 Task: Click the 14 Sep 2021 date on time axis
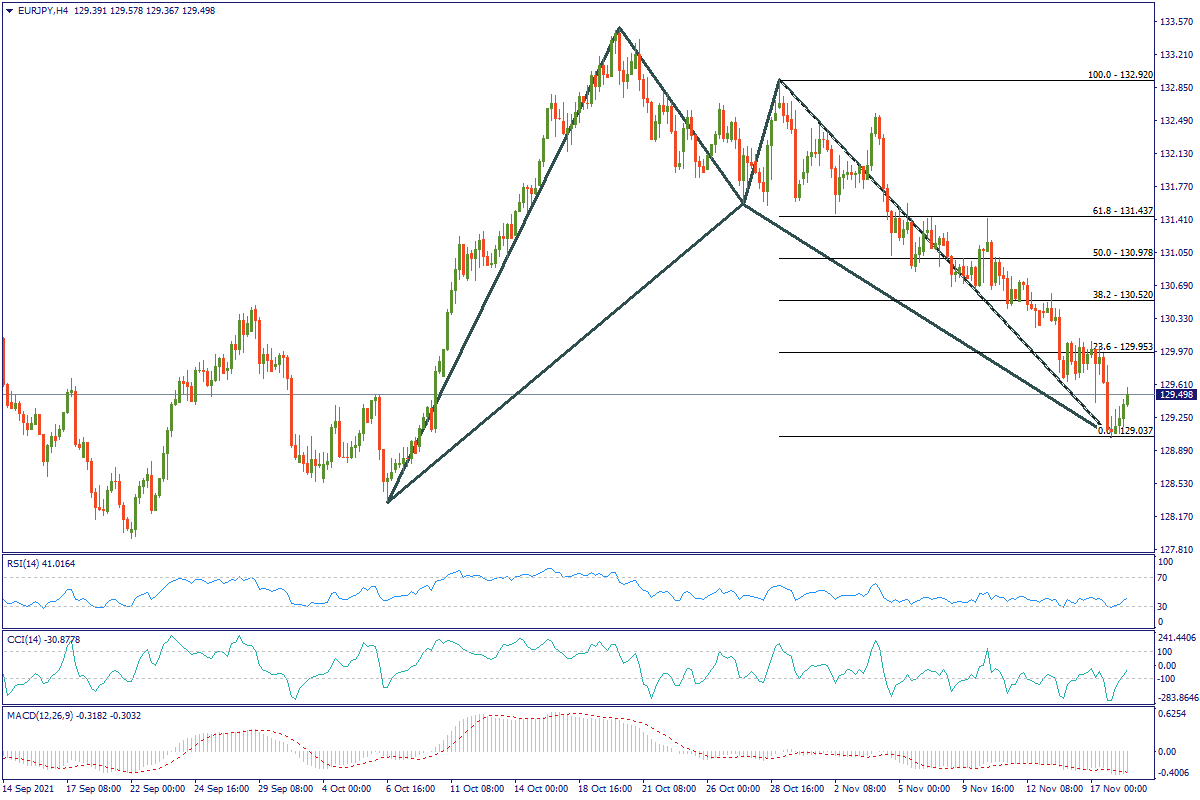click(x=30, y=789)
